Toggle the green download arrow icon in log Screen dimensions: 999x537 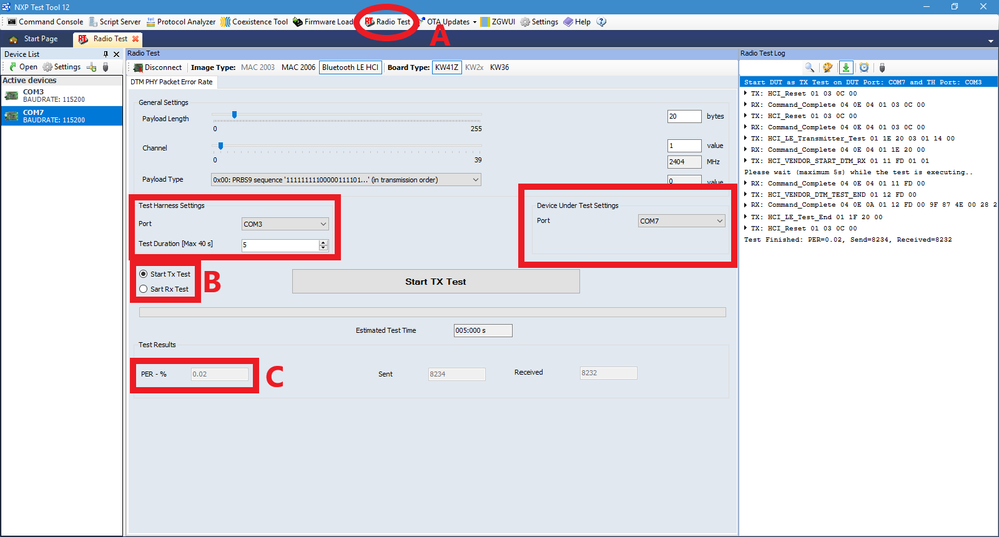tap(846, 68)
